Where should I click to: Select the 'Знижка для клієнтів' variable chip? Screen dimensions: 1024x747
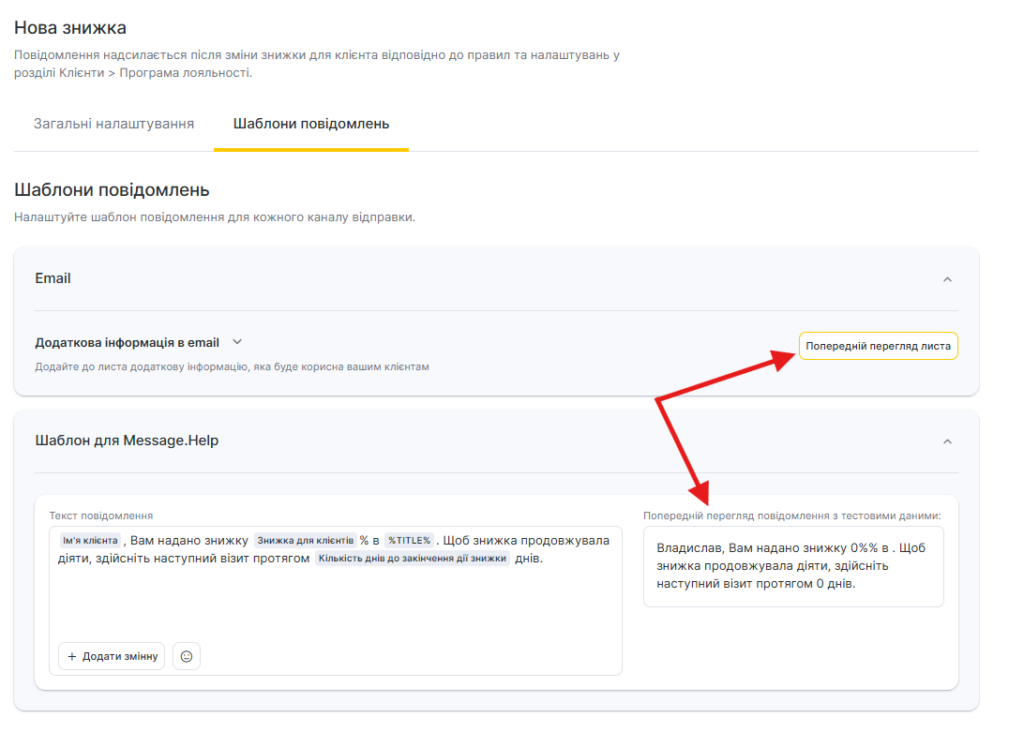point(305,541)
